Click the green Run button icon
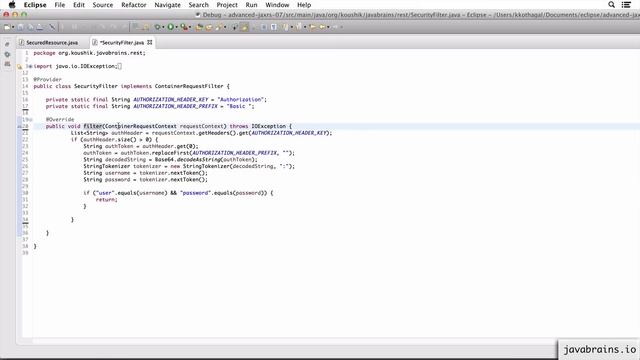The height and width of the screenshot is (360, 640). (170, 27)
